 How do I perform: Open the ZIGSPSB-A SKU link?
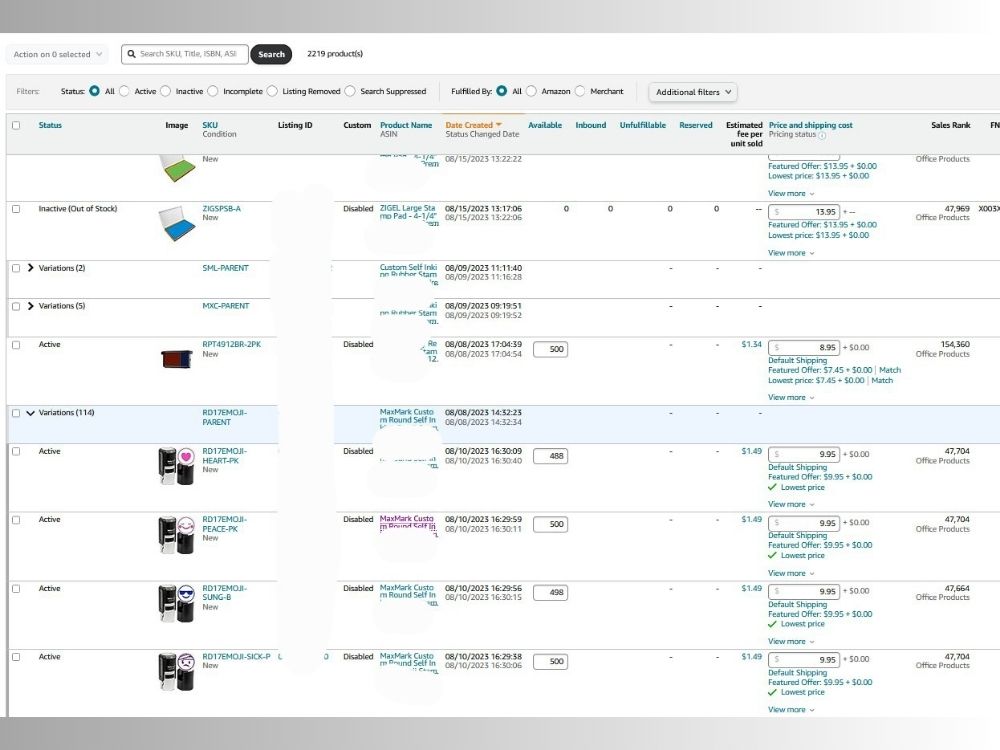221,209
